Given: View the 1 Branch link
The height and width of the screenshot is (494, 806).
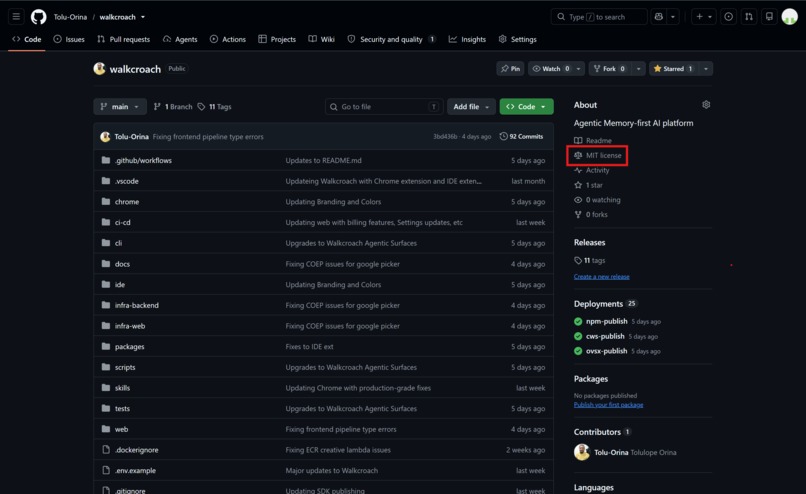Looking at the screenshot, I should pyautogui.click(x=173, y=106).
